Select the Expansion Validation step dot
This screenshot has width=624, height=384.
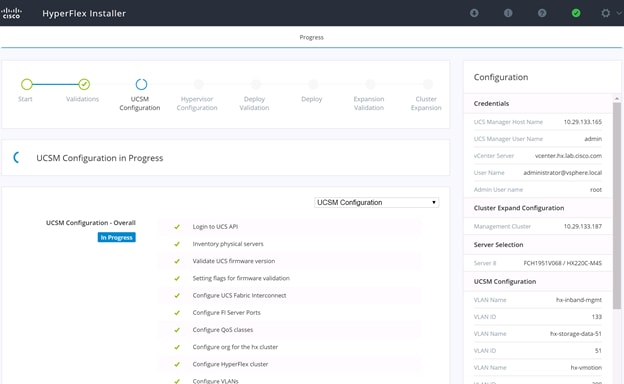[x=370, y=84]
